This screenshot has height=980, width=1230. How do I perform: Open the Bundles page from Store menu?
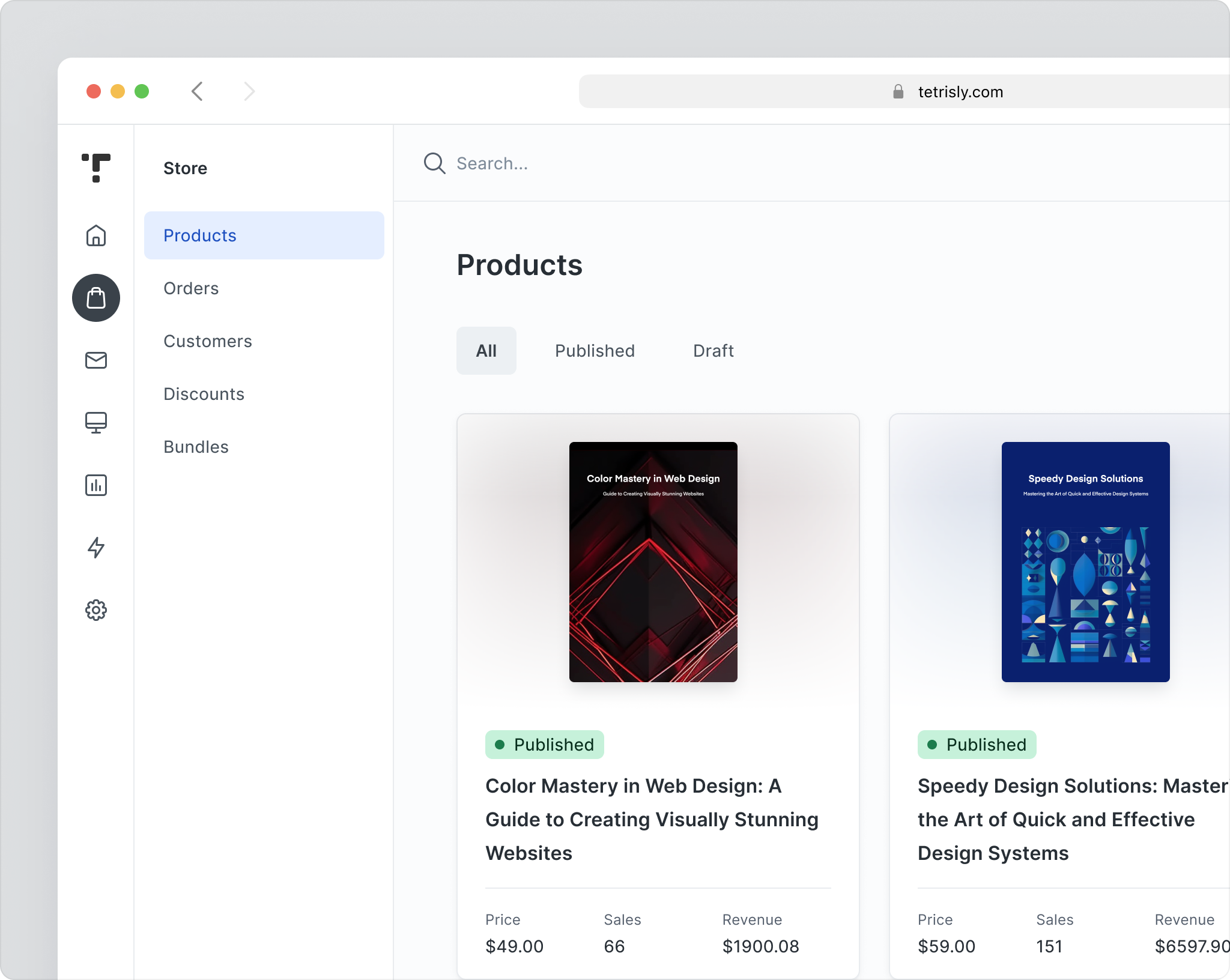pyautogui.click(x=196, y=447)
